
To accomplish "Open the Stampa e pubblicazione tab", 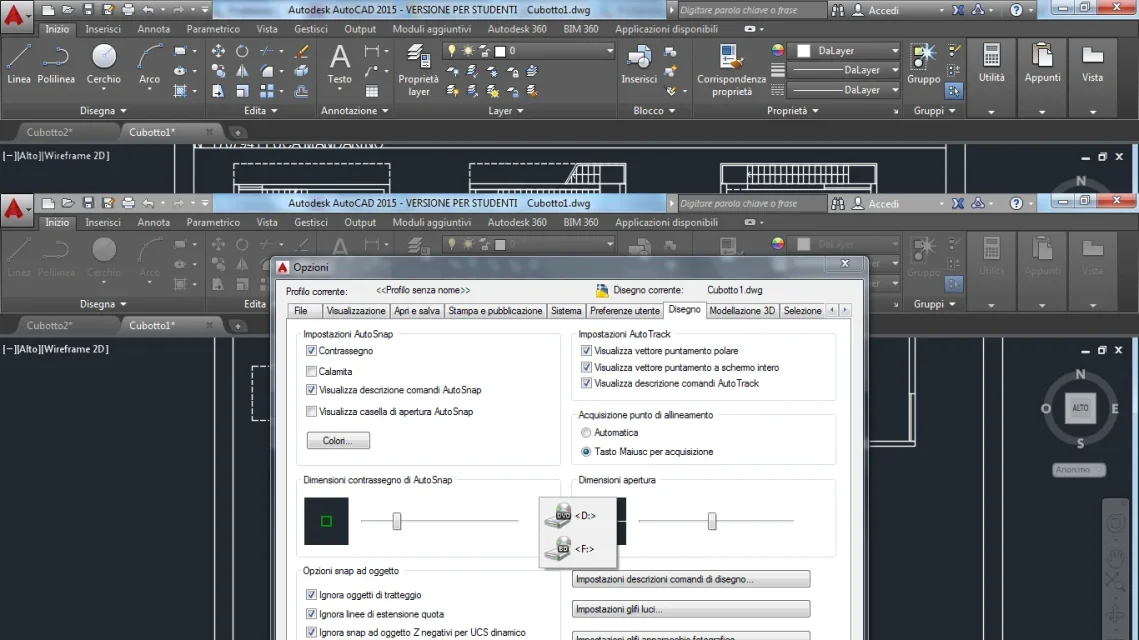I will 495,311.
